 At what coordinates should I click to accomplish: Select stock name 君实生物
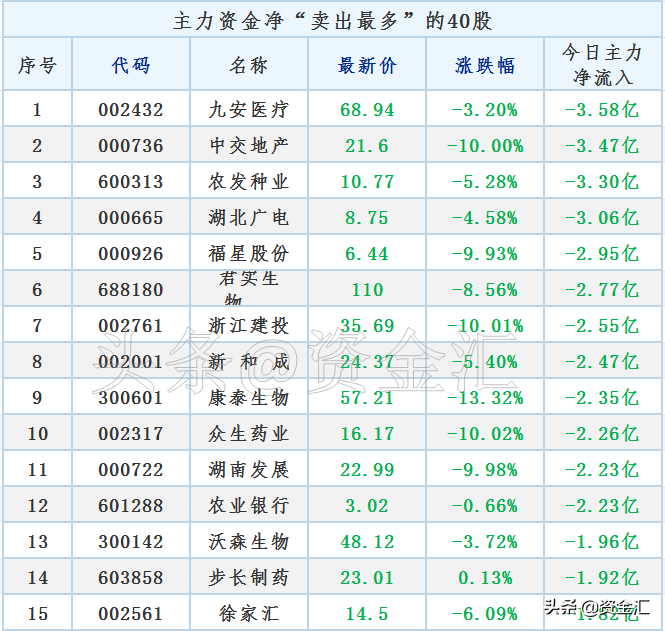click(x=249, y=288)
